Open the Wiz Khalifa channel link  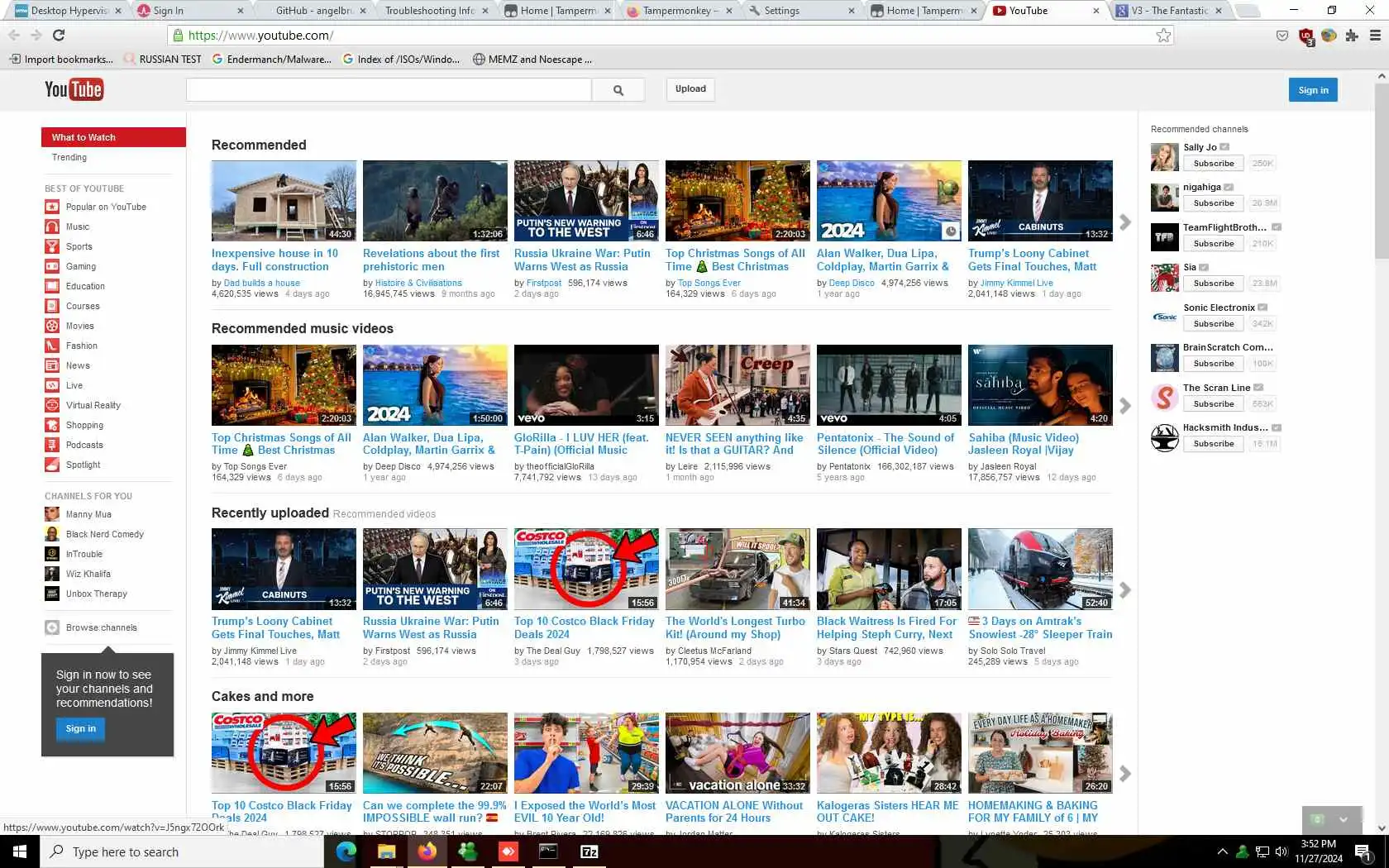(88, 574)
